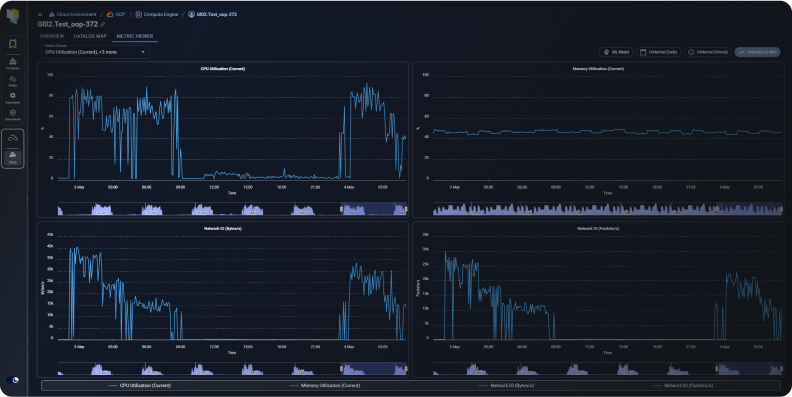Click the Select Charts dropdown arrow
The height and width of the screenshot is (397, 792).
click(x=143, y=52)
